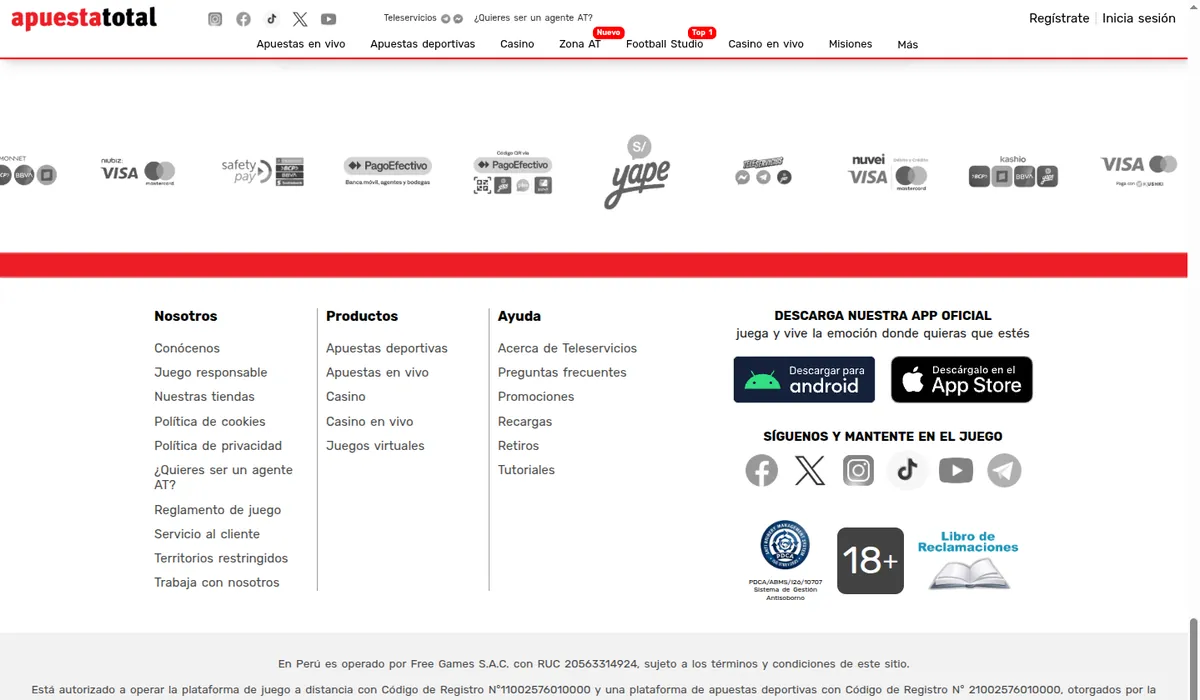Open Promociones under Ayuda
This screenshot has width=1200, height=700.
click(536, 397)
